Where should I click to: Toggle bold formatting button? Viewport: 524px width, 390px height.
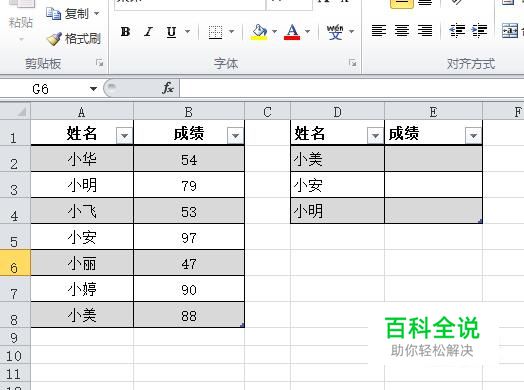coord(126,32)
